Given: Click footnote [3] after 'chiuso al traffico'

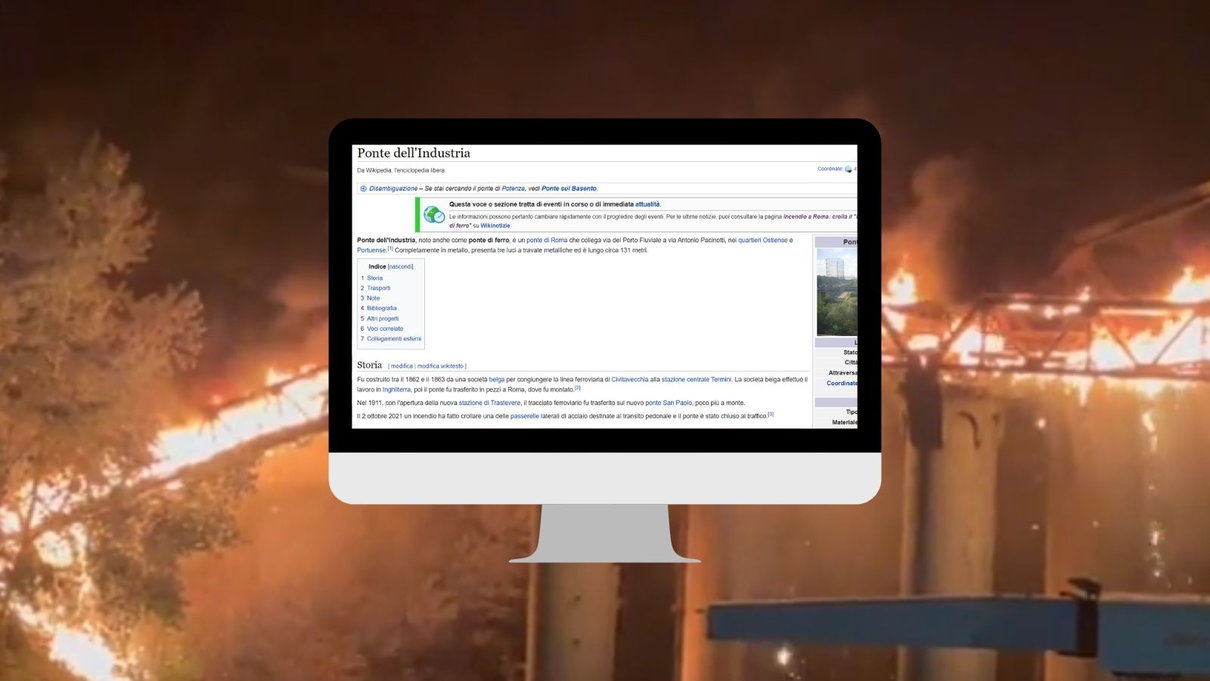Looking at the screenshot, I should (x=770, y=414).
